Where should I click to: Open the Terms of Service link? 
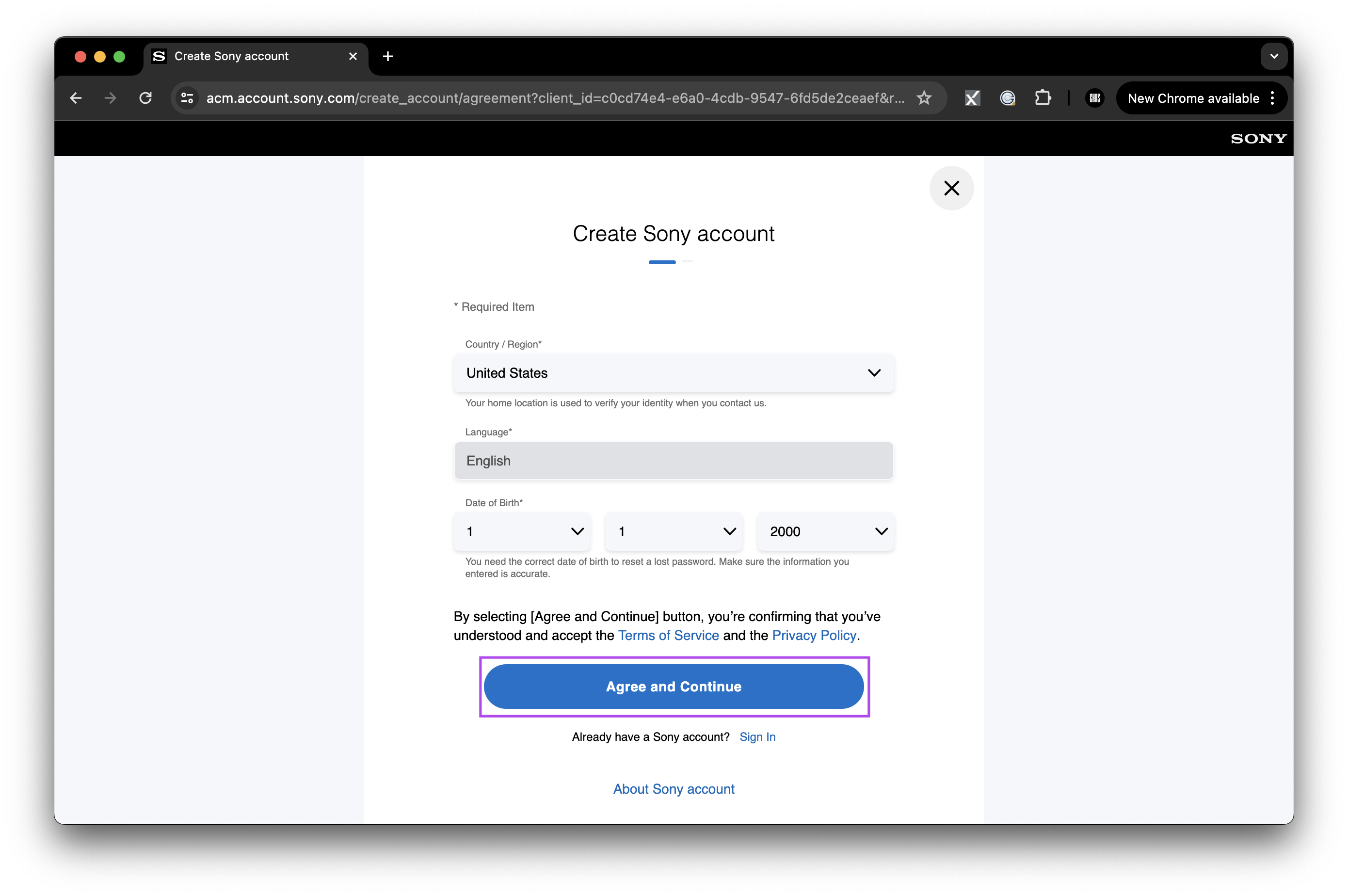(669, 636)
